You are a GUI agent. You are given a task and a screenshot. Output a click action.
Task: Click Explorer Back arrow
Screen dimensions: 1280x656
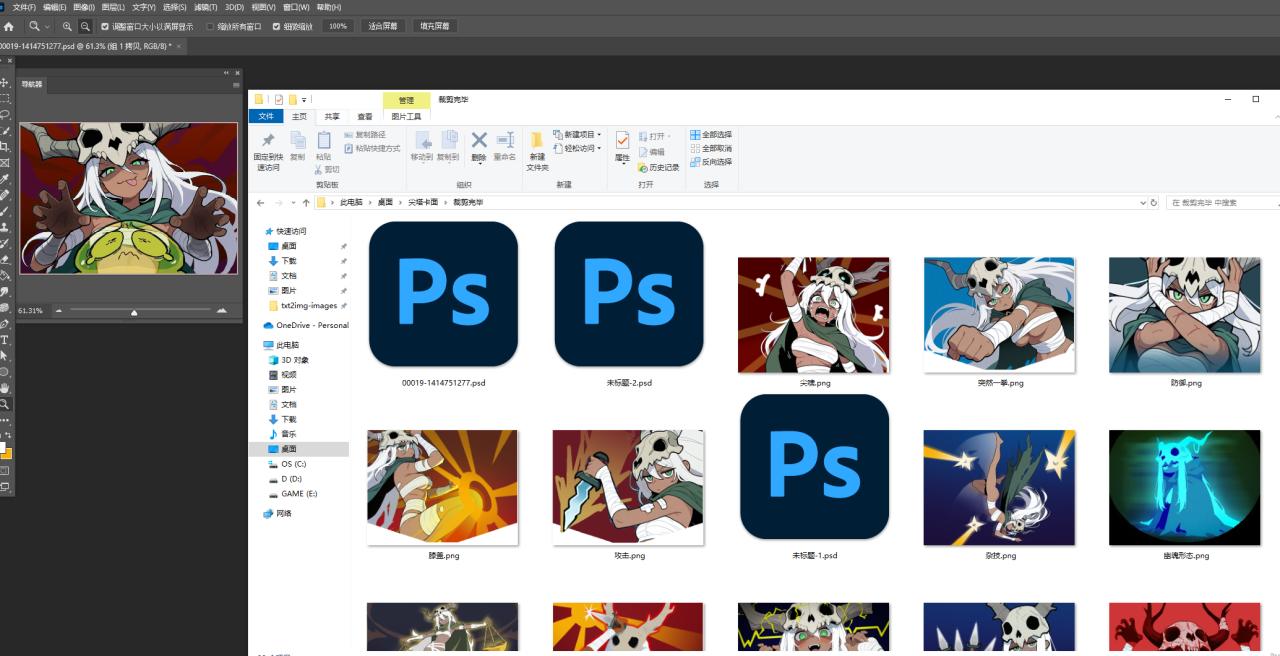pos(261,202)
